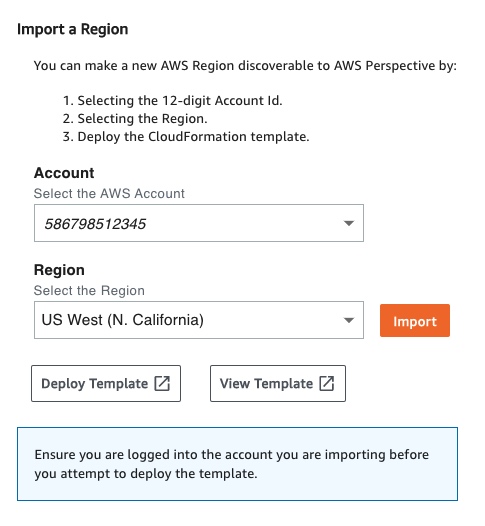485x526 pixels.
Task: Click the external link icon on View Template
Action: (327, 383)
